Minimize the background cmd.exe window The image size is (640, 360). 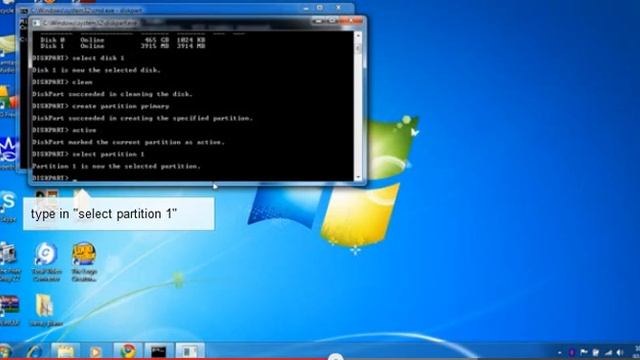306,8
